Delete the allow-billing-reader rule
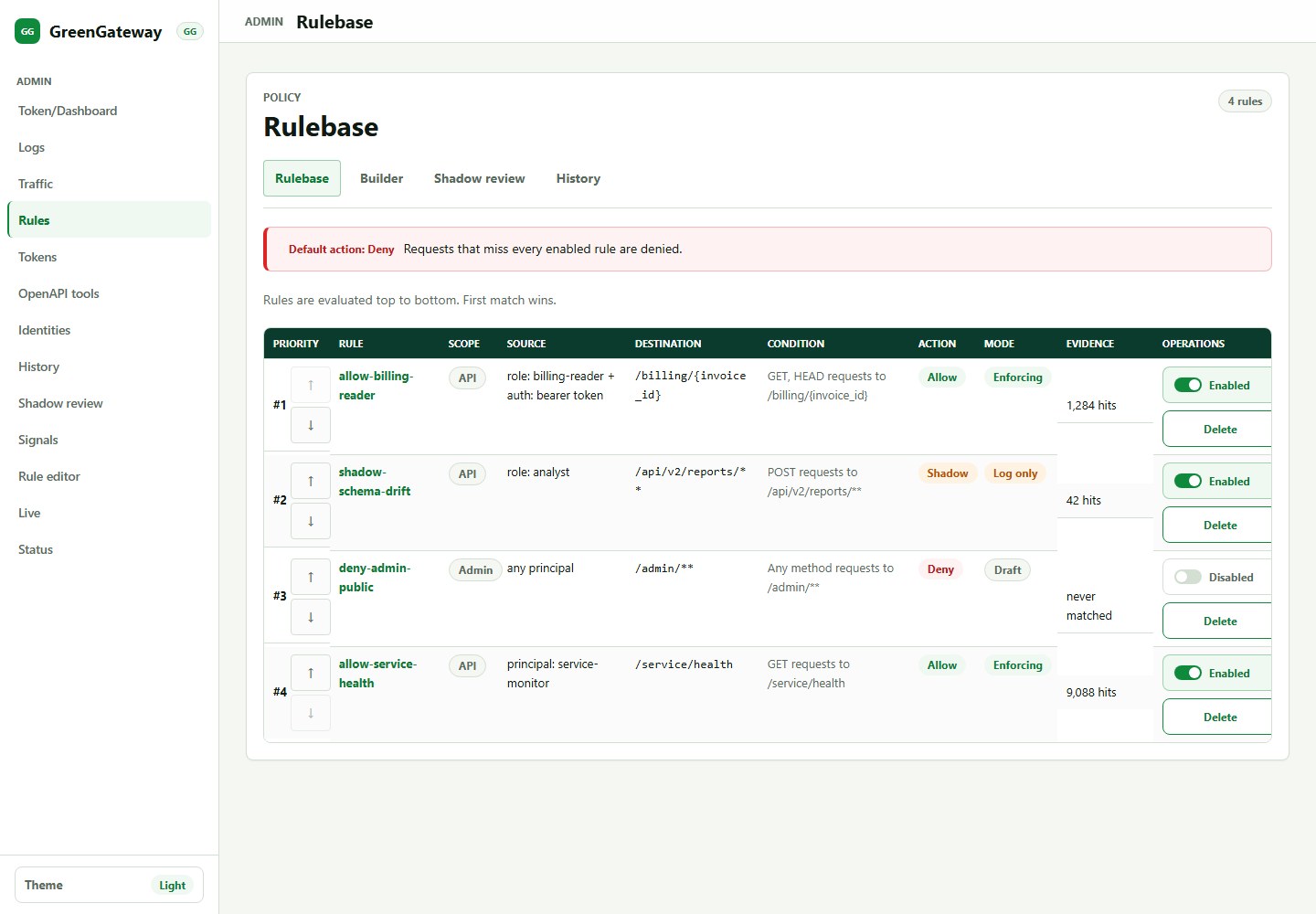The image size is (1316, 914). [1217, 429]
